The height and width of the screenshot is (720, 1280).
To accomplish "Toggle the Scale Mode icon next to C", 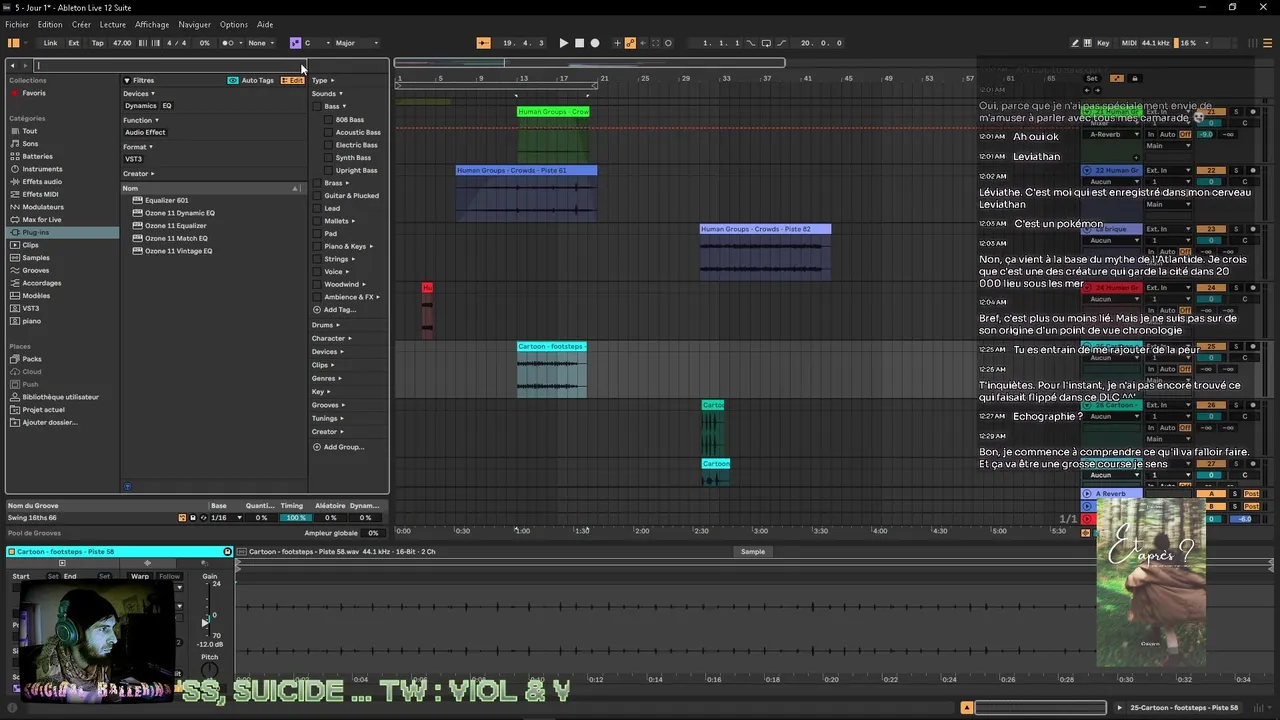I will pos(295,43).
